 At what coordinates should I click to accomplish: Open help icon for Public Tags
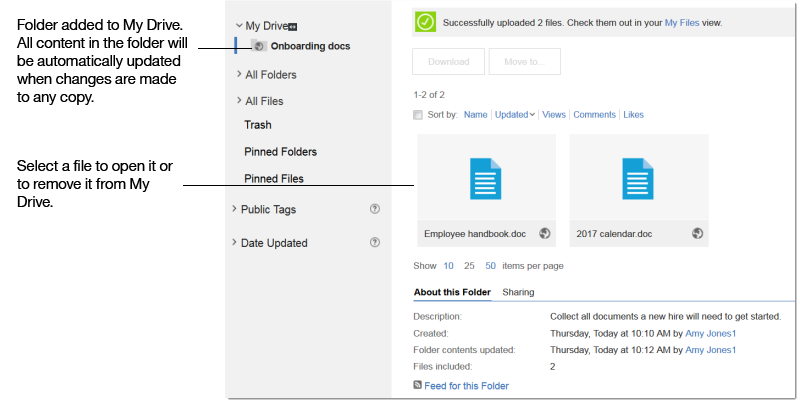(x=375, y=209)
